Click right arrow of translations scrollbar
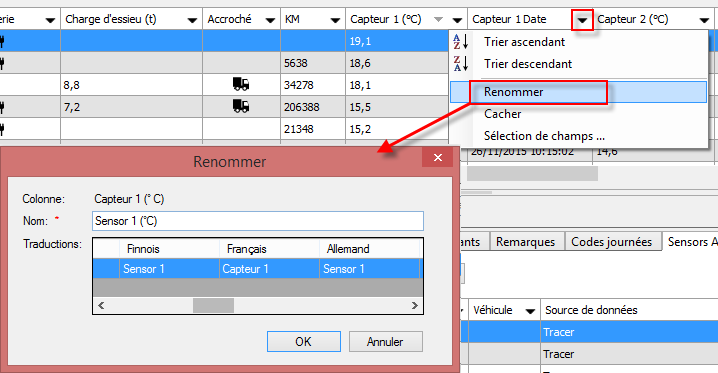Screen dimensions: 718x373 [414, 305]
